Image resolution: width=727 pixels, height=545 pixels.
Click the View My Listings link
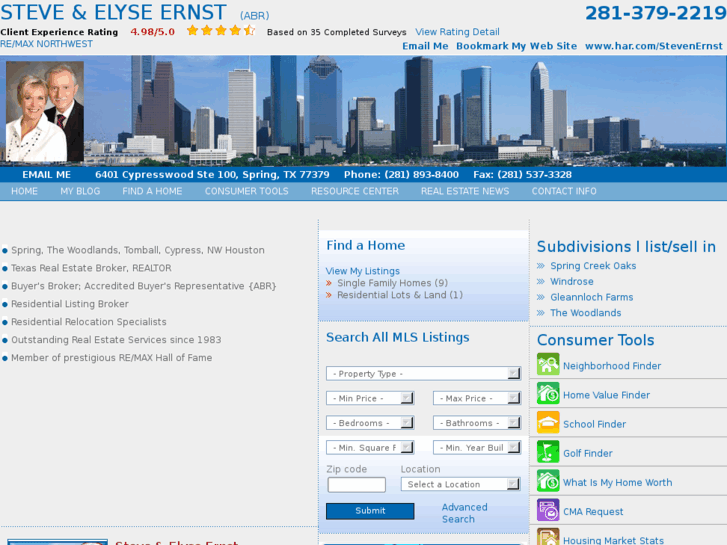[363, 271]
